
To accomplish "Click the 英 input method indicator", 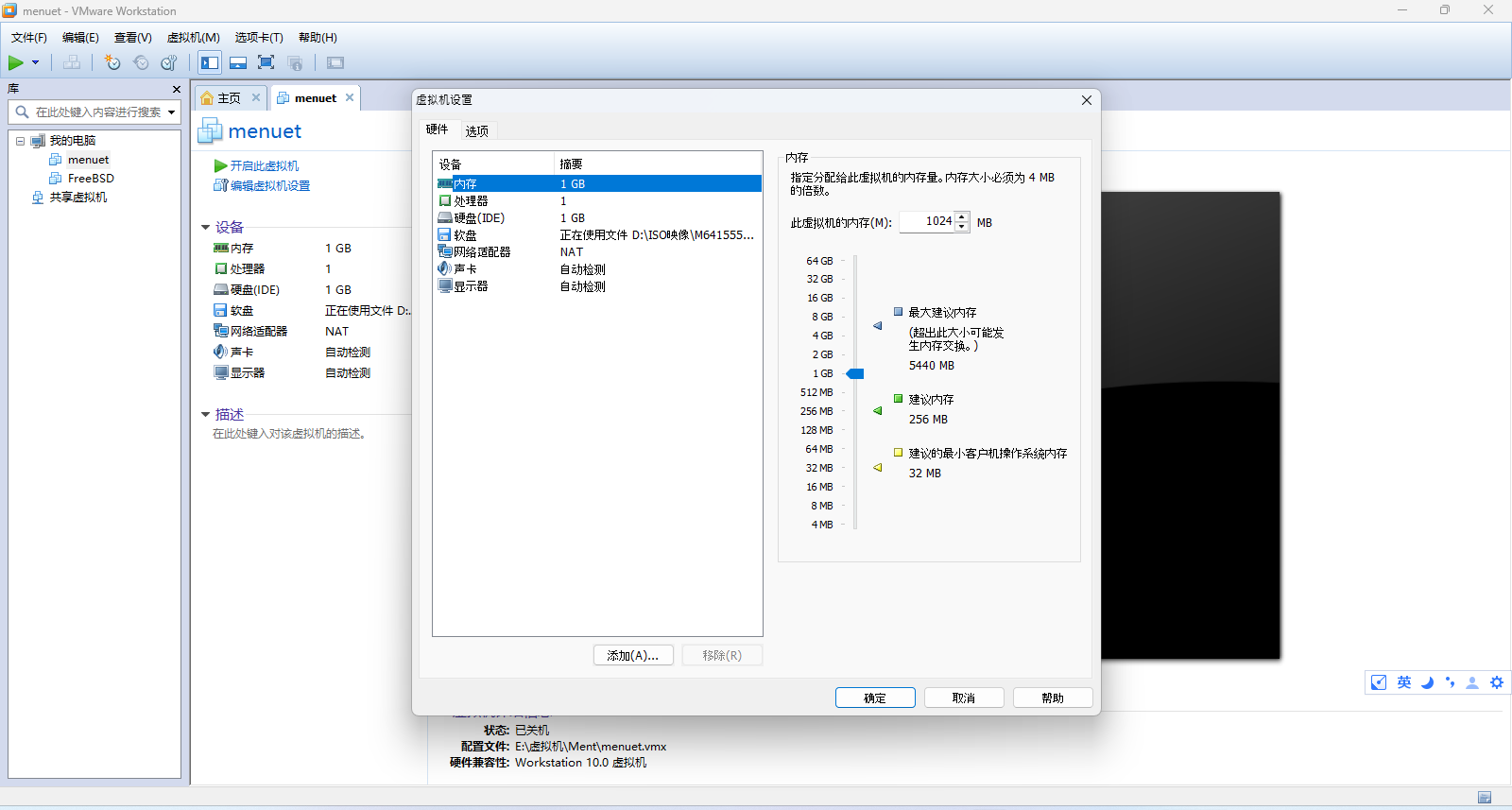I will [1404, 682].
